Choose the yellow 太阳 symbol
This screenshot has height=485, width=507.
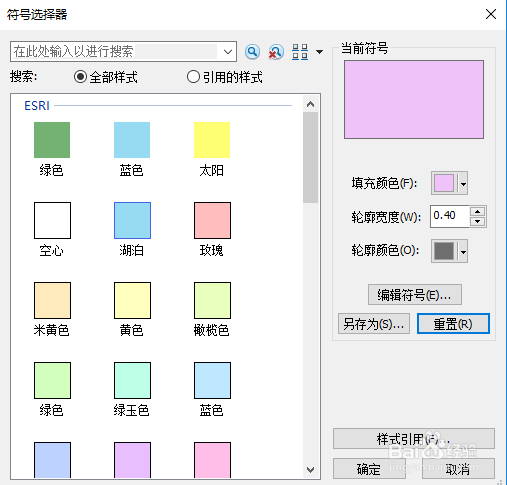coord(212,140)
